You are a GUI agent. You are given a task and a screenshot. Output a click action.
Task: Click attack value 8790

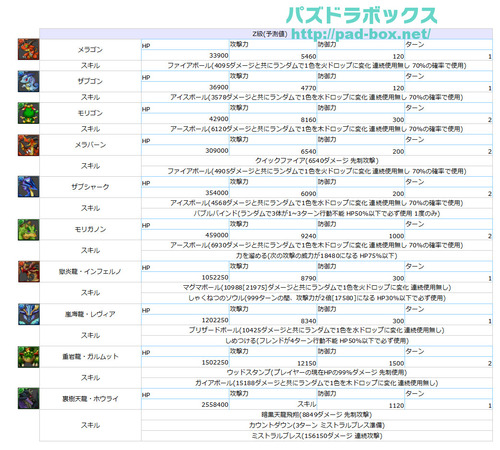308,278
